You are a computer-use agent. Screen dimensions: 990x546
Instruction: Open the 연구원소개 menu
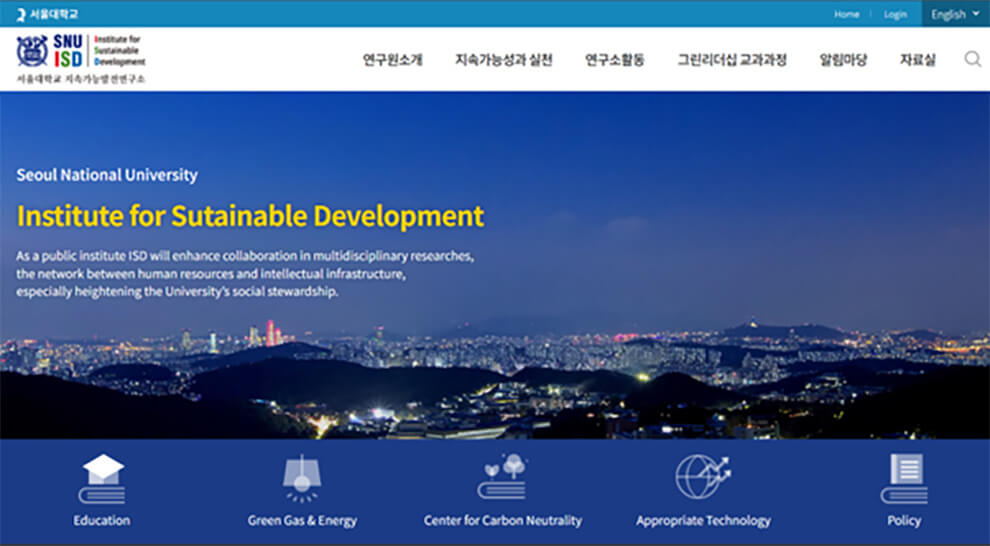point(392,60)
